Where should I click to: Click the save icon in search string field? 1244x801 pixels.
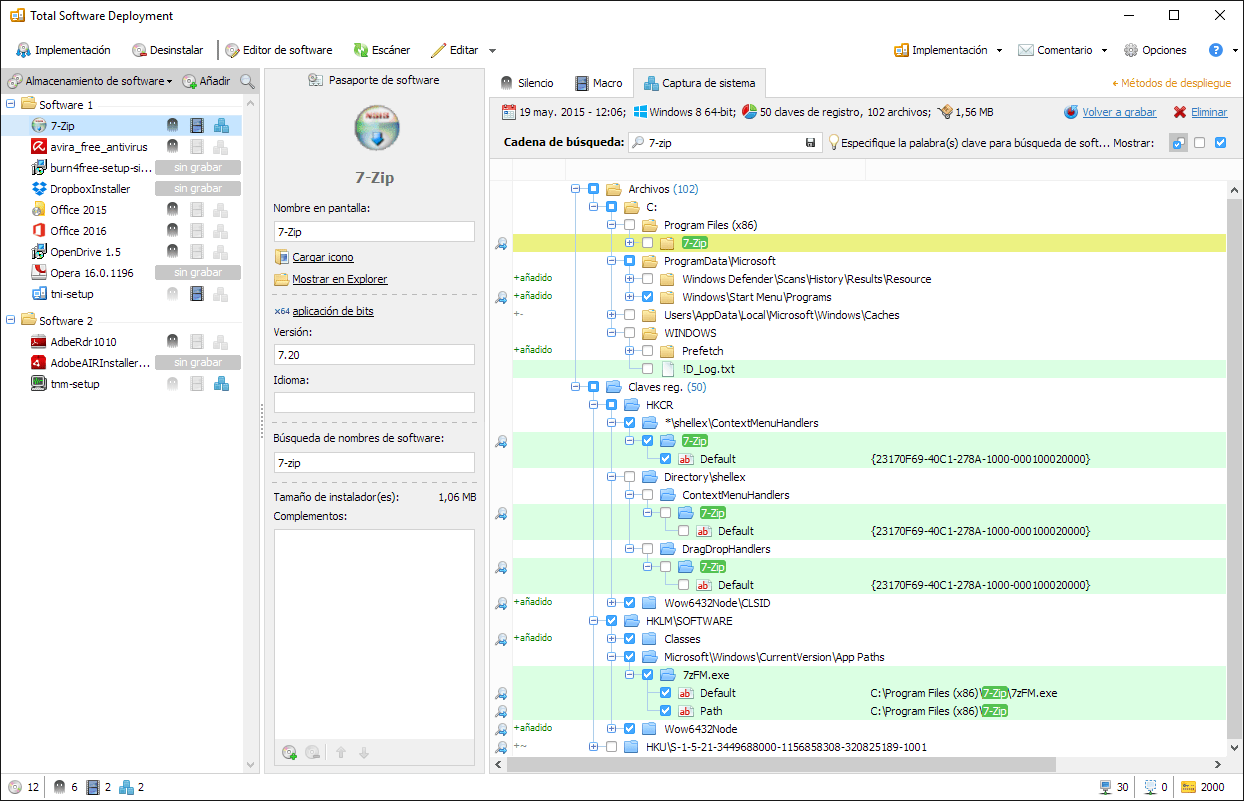click(810, 144)
